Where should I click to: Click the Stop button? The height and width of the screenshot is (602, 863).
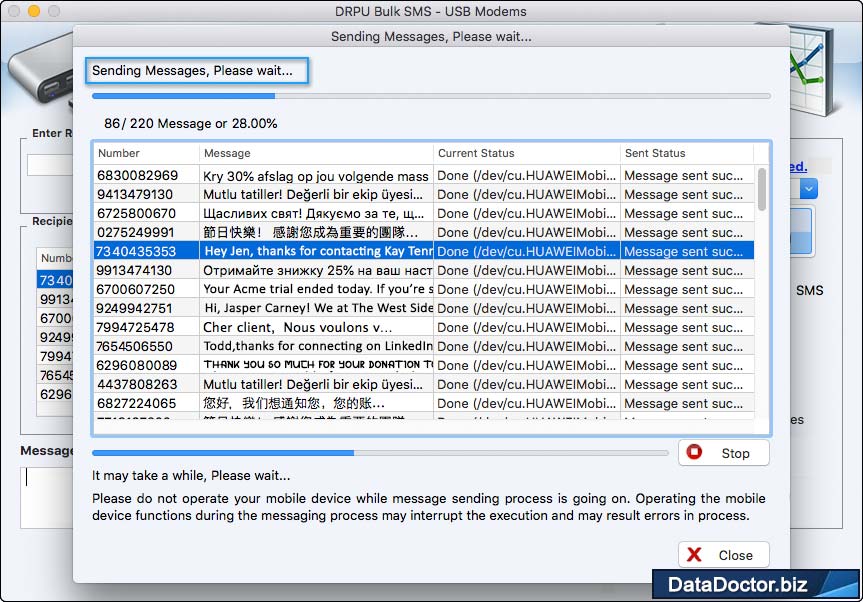pos(723,453)
